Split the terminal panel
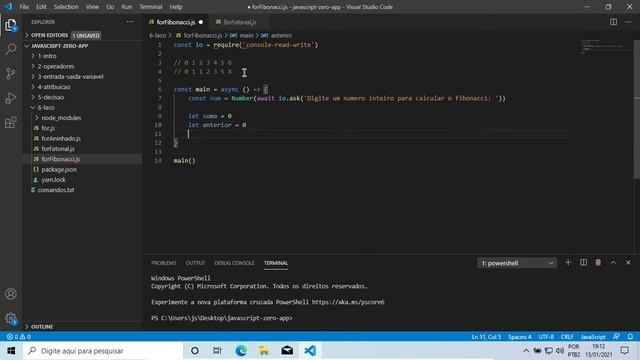The width and height of the screenshot is (640, 360). (x=583, y=262)
